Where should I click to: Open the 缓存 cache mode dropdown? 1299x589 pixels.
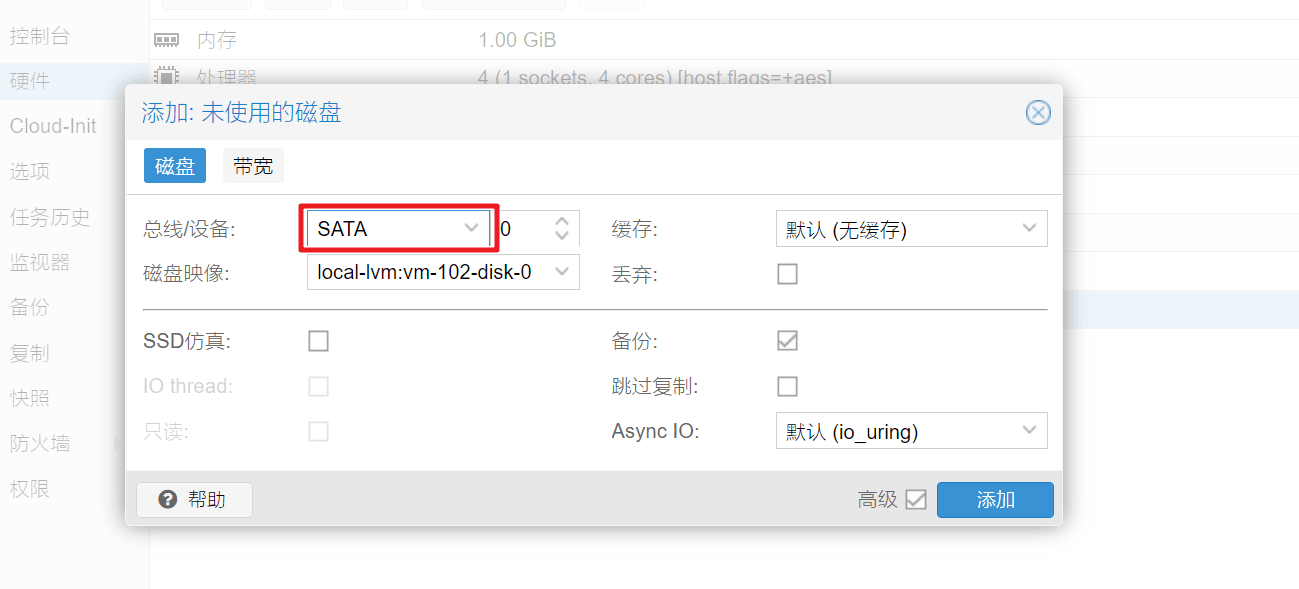point(1029,229)
